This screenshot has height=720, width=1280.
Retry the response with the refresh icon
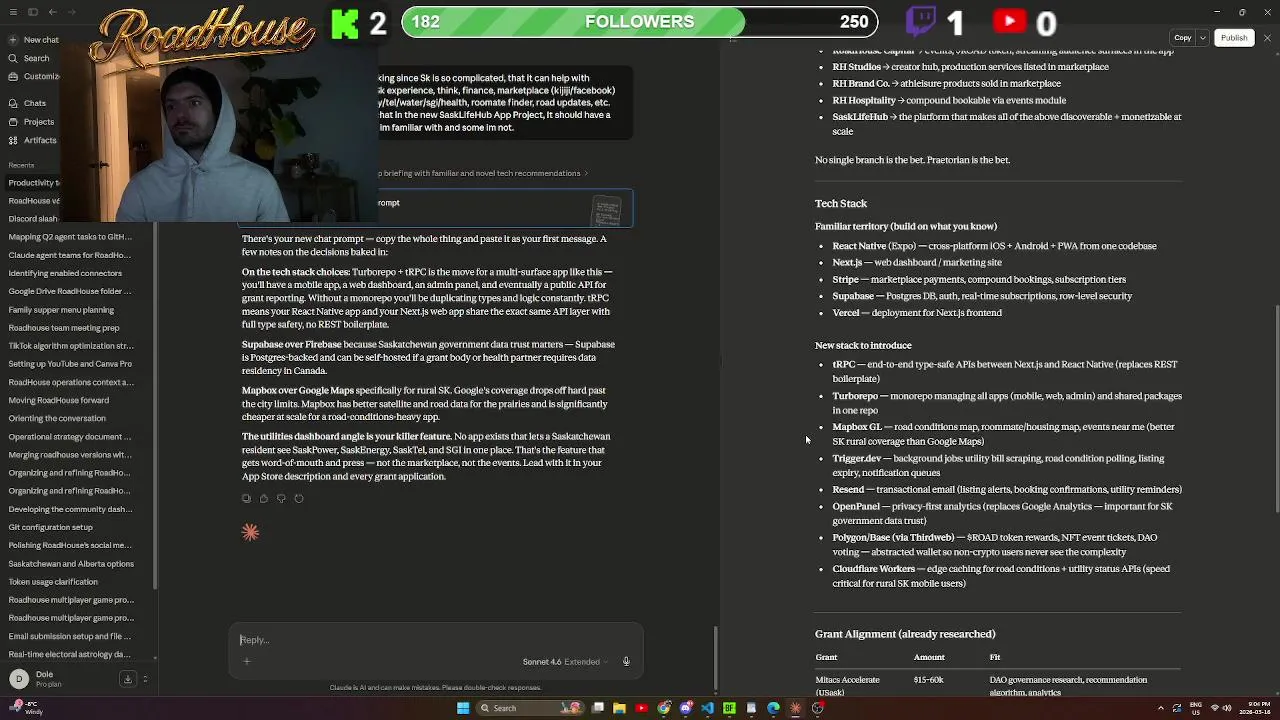point(298,498)
